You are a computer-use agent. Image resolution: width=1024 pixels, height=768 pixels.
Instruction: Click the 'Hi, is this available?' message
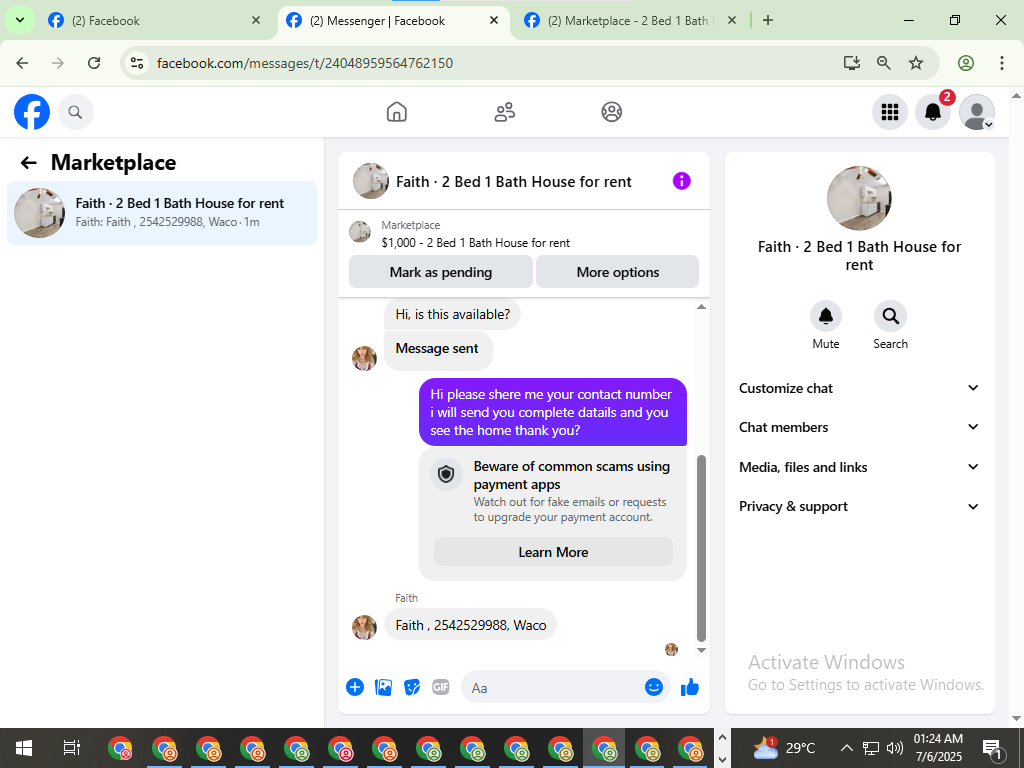(x=453, y=314)
